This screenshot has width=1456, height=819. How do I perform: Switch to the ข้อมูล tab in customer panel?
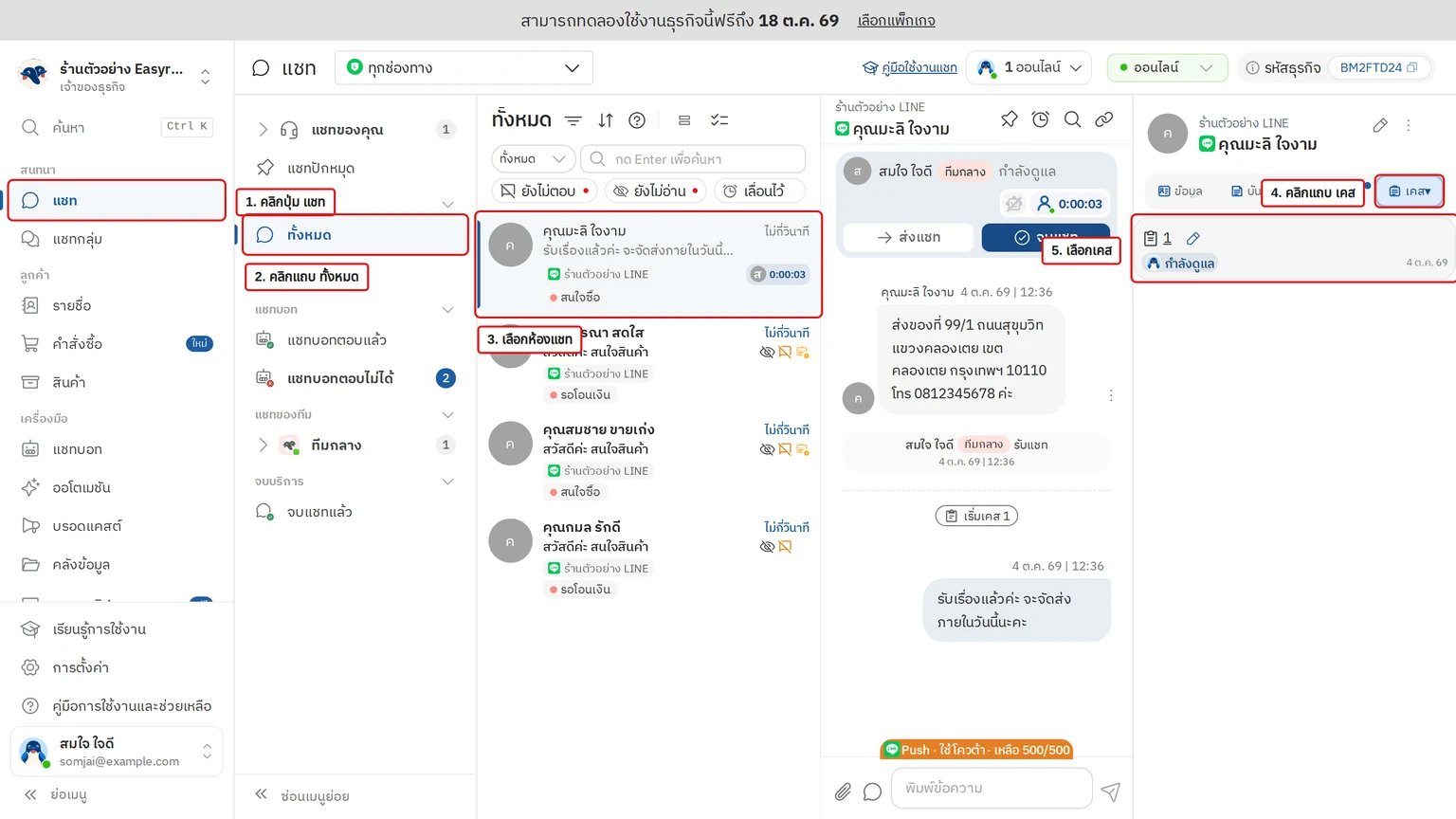pyautogui.click(x=1180, y=191)
